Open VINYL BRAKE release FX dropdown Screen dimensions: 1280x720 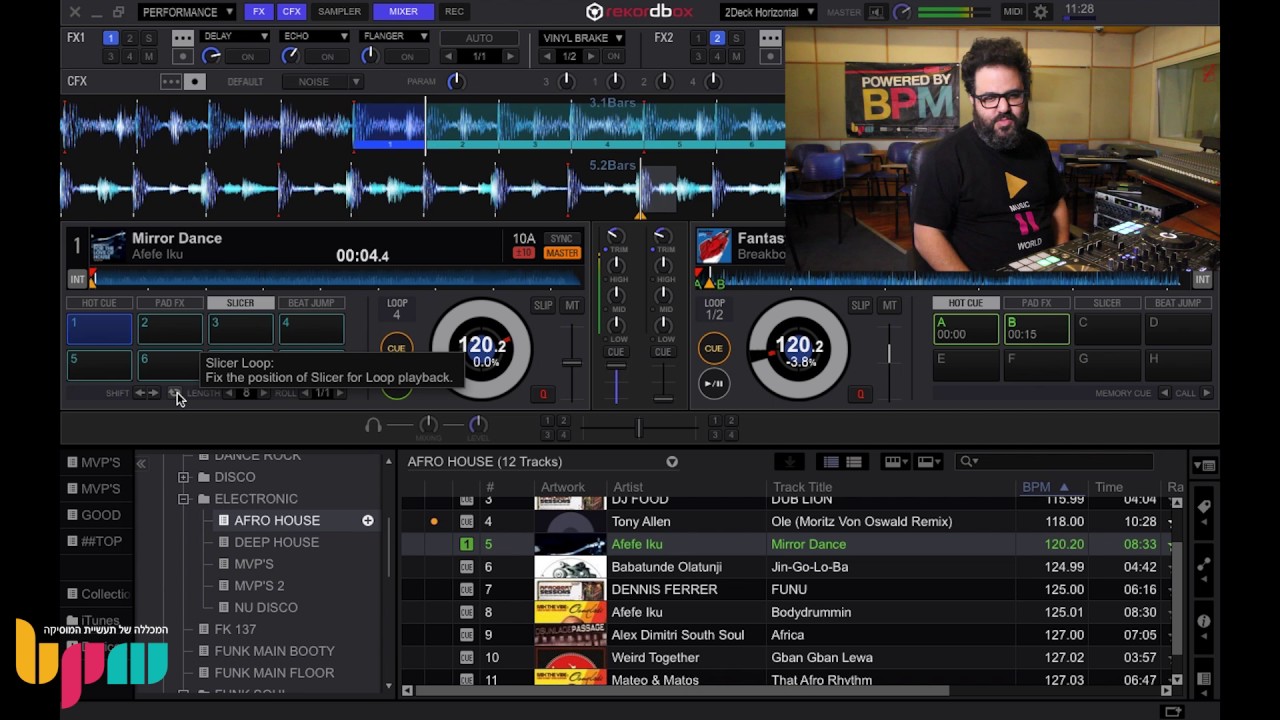point(582,38)
